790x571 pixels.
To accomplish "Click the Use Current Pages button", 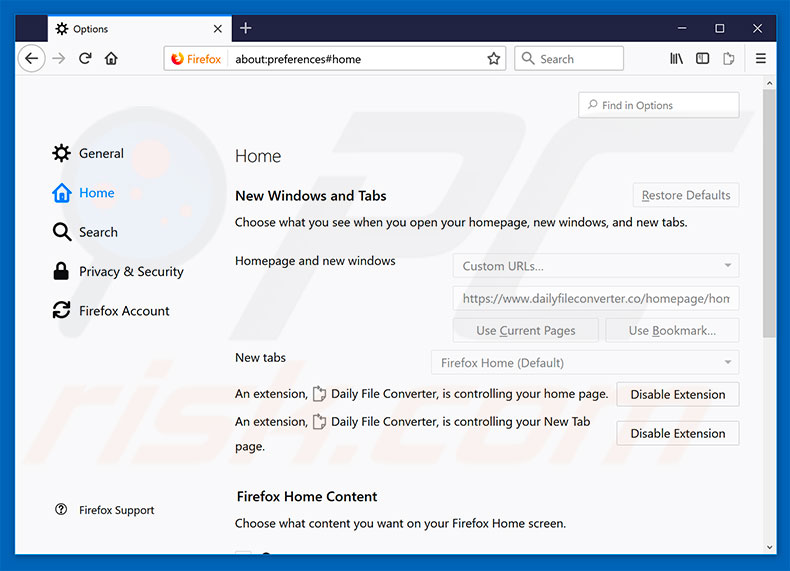I will coord(525,331).
